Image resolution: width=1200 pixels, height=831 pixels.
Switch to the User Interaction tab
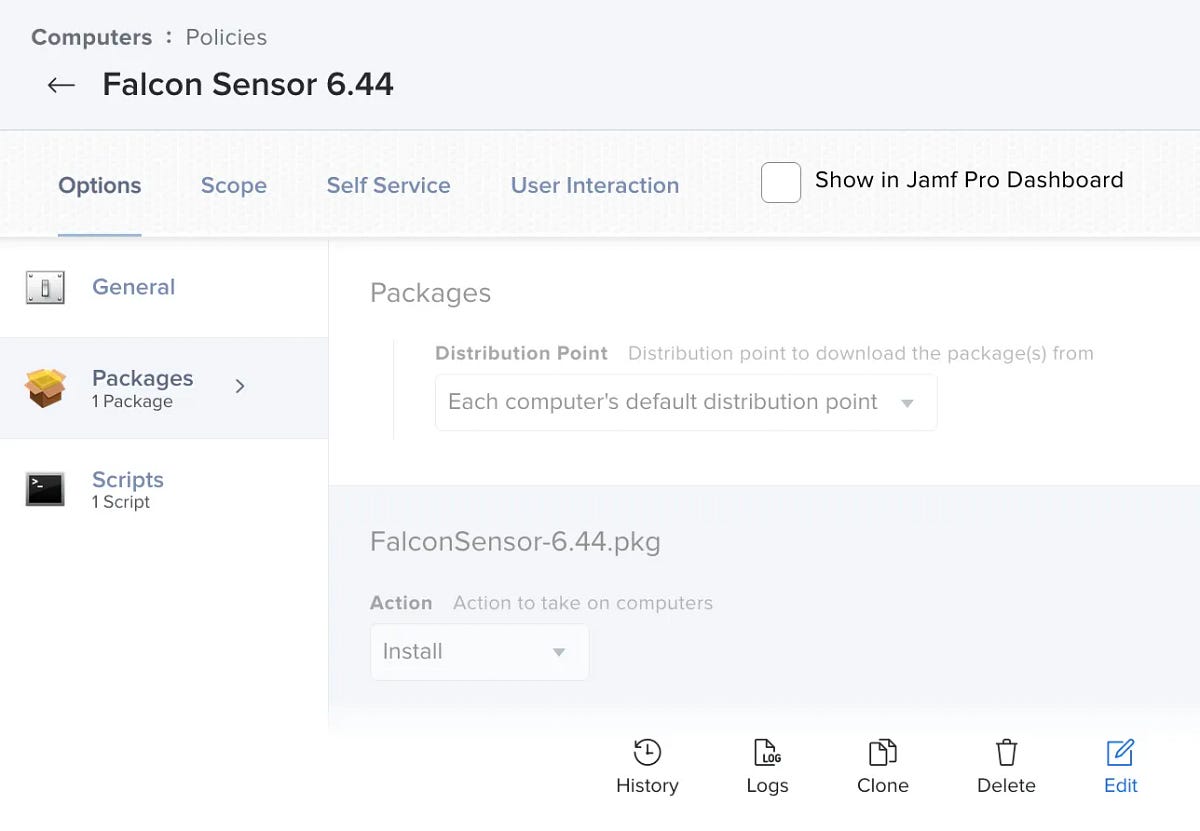(x=594, y=185)
